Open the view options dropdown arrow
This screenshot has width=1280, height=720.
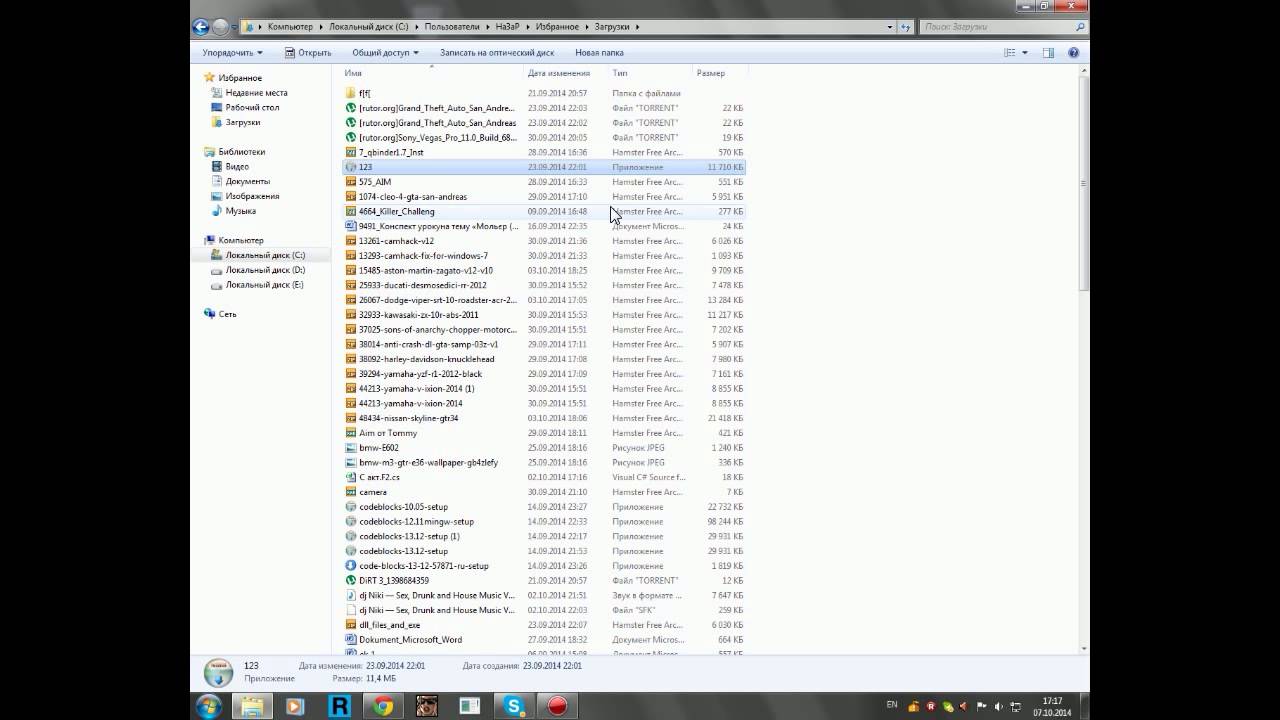tap(1025, 53)
